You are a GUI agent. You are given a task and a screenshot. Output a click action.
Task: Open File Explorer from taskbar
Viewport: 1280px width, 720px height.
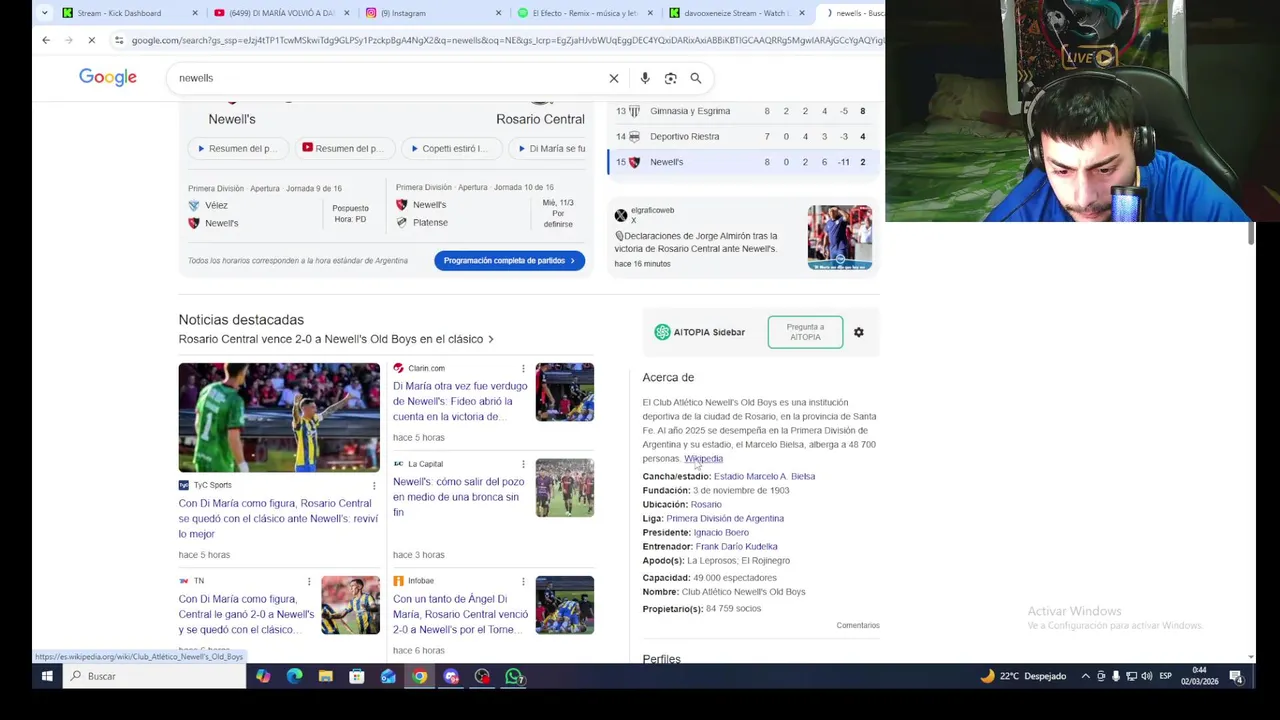pos(325,676)
